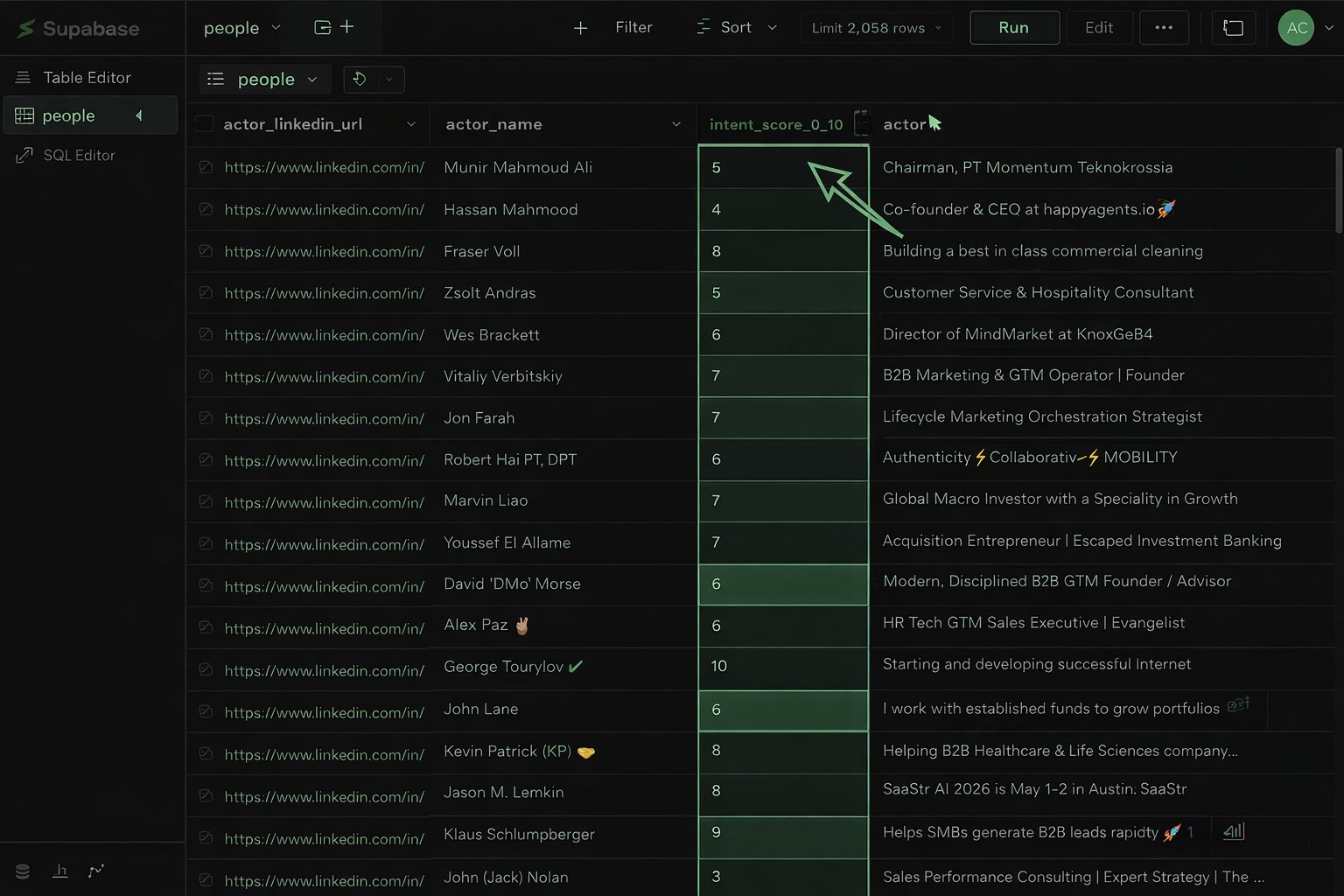Click the Table Editor sidebar icon
This screenshot has height=896, width=1344.
[24, 78]
